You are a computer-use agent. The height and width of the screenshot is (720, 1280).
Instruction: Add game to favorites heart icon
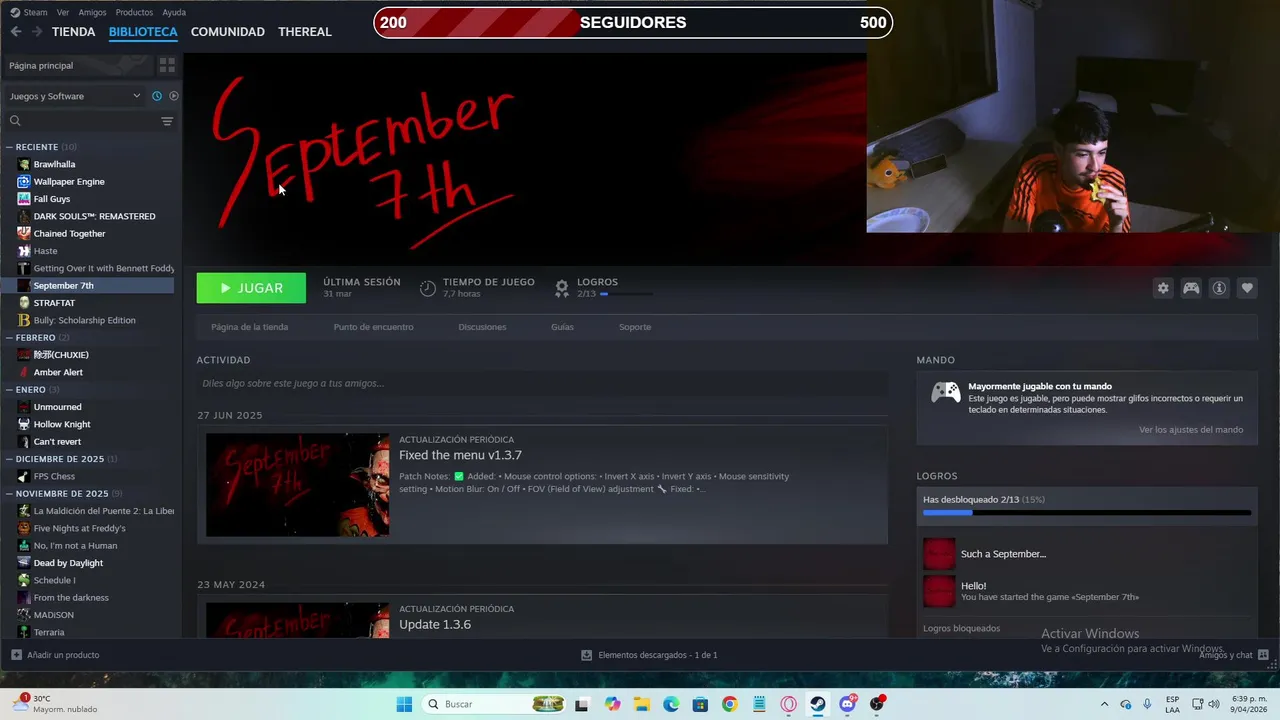coord(1247,288)
